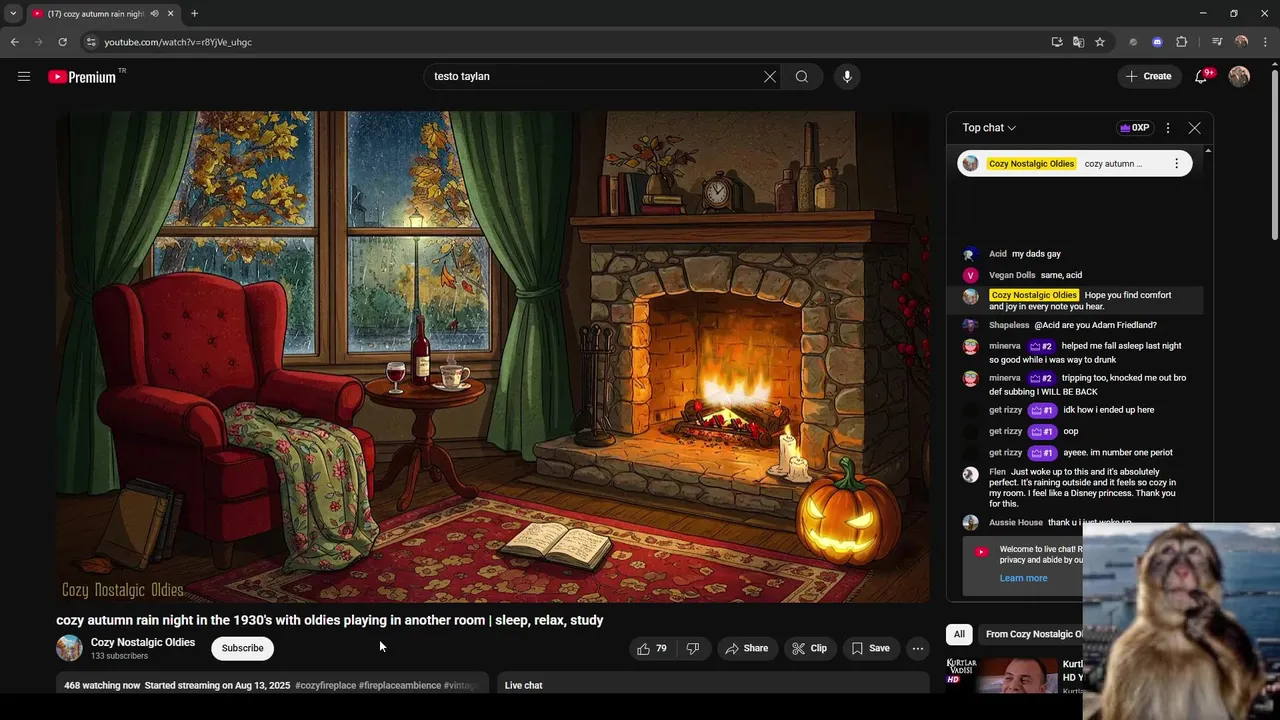Follow the Learn more link in chat

click(1023, 578)
